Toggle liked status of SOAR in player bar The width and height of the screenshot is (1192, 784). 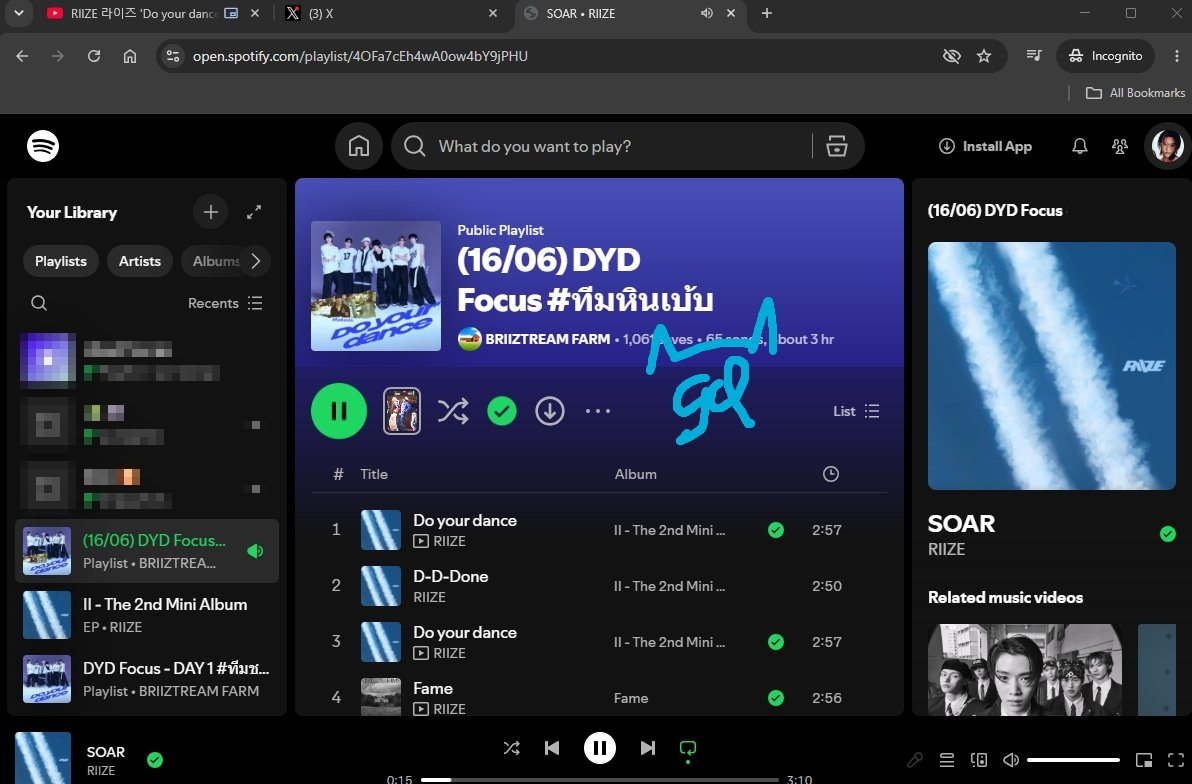(155, 760)
